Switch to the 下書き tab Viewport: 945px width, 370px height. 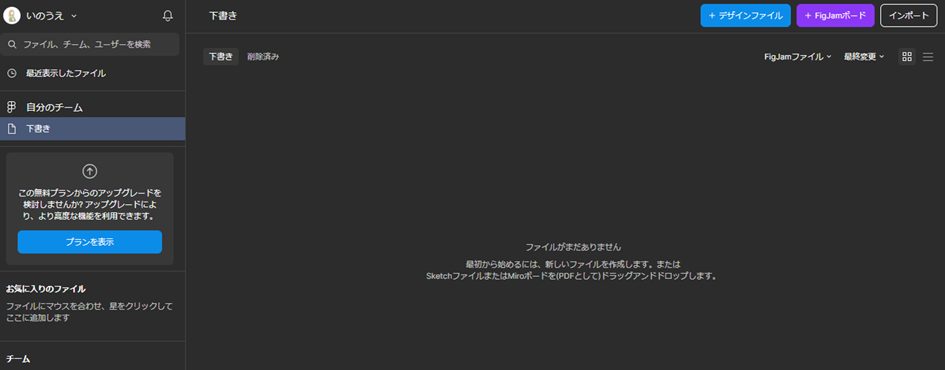[221, 57]
